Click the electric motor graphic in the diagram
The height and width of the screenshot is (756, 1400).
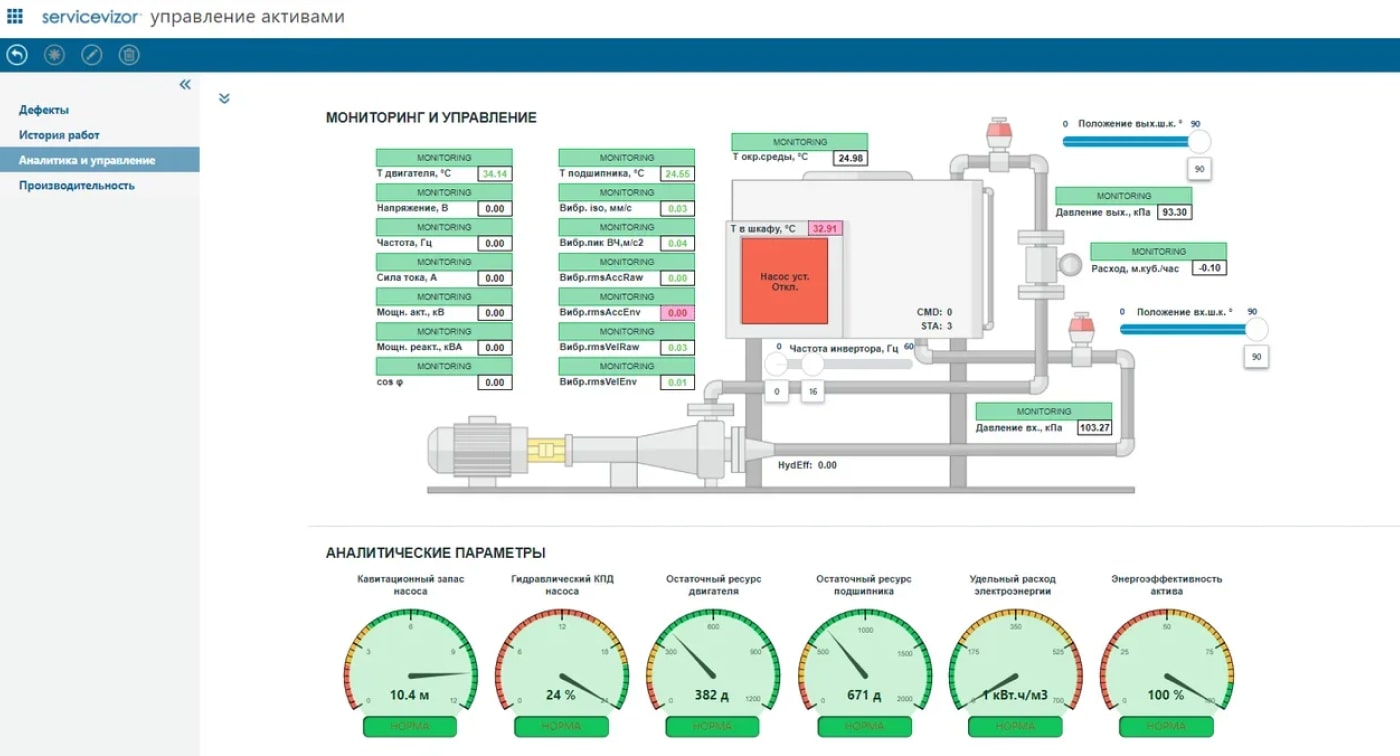(x=476, y=451)
